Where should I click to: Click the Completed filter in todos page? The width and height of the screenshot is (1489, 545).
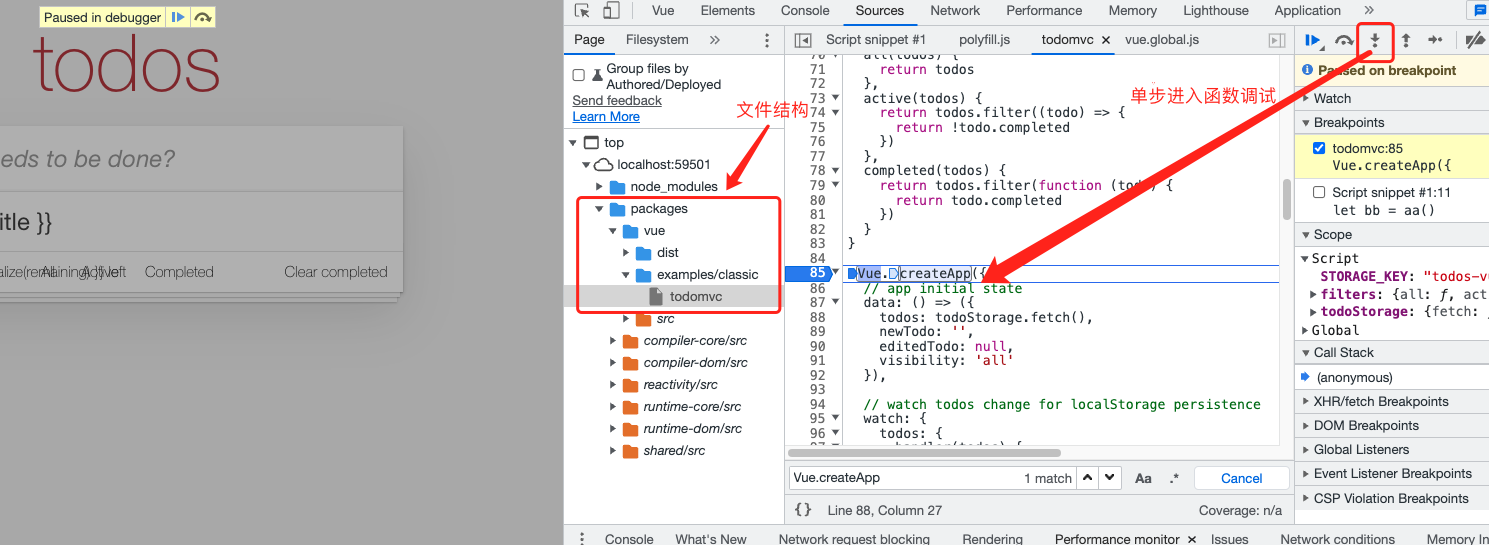179,272
